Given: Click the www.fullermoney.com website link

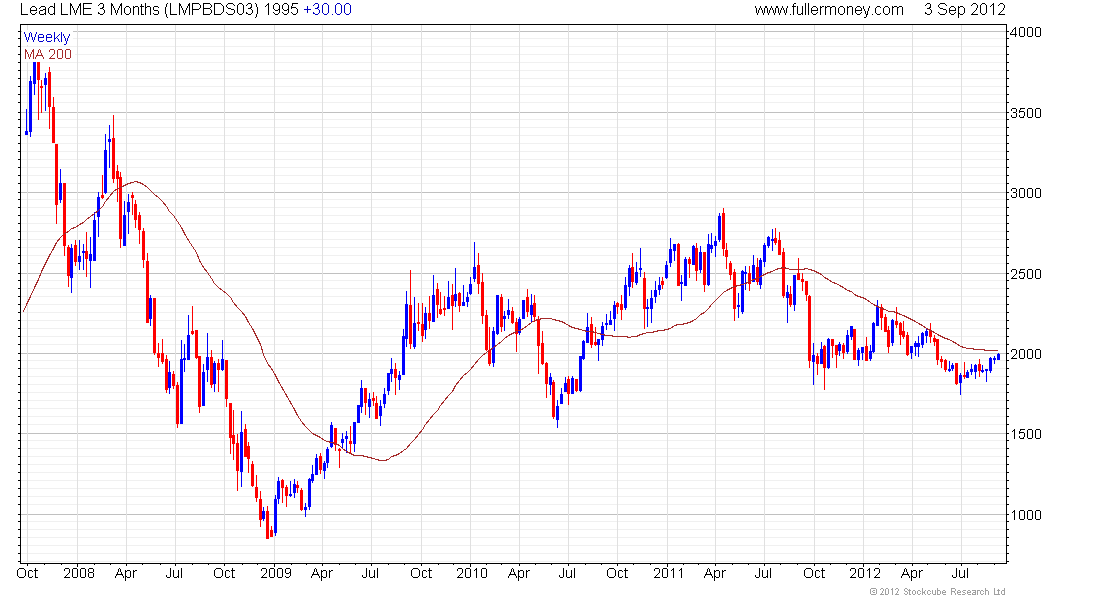Looking at the screenshot, I should click(x=829, y=10).
